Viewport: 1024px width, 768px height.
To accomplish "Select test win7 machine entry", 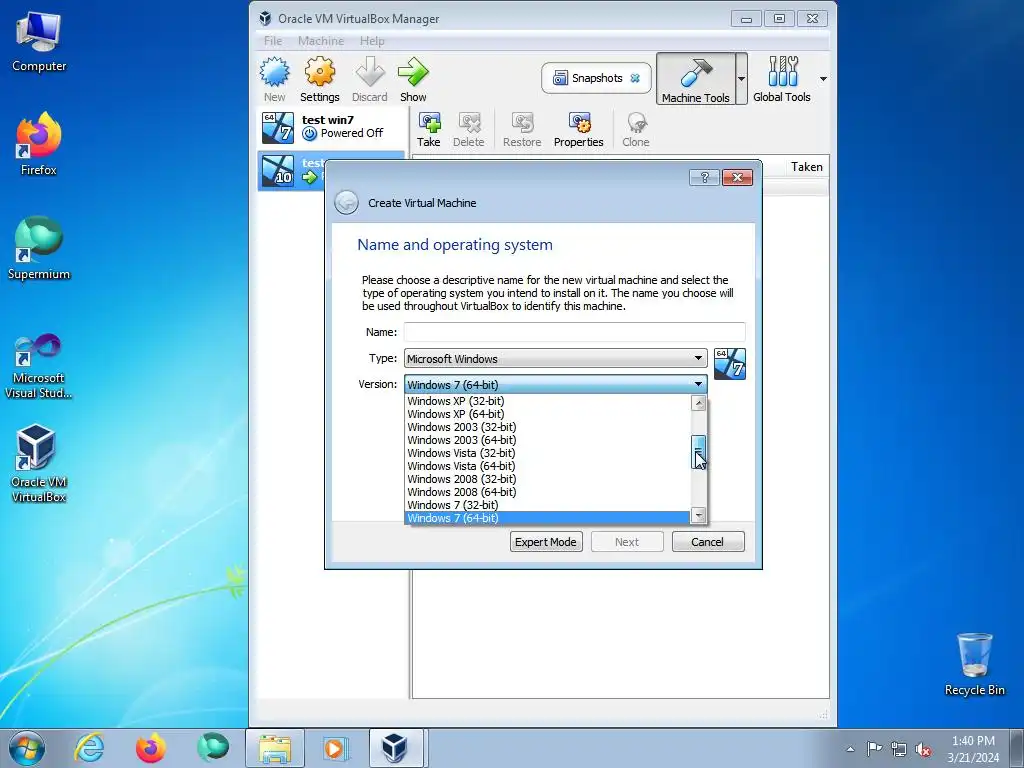I will [332, 127].
